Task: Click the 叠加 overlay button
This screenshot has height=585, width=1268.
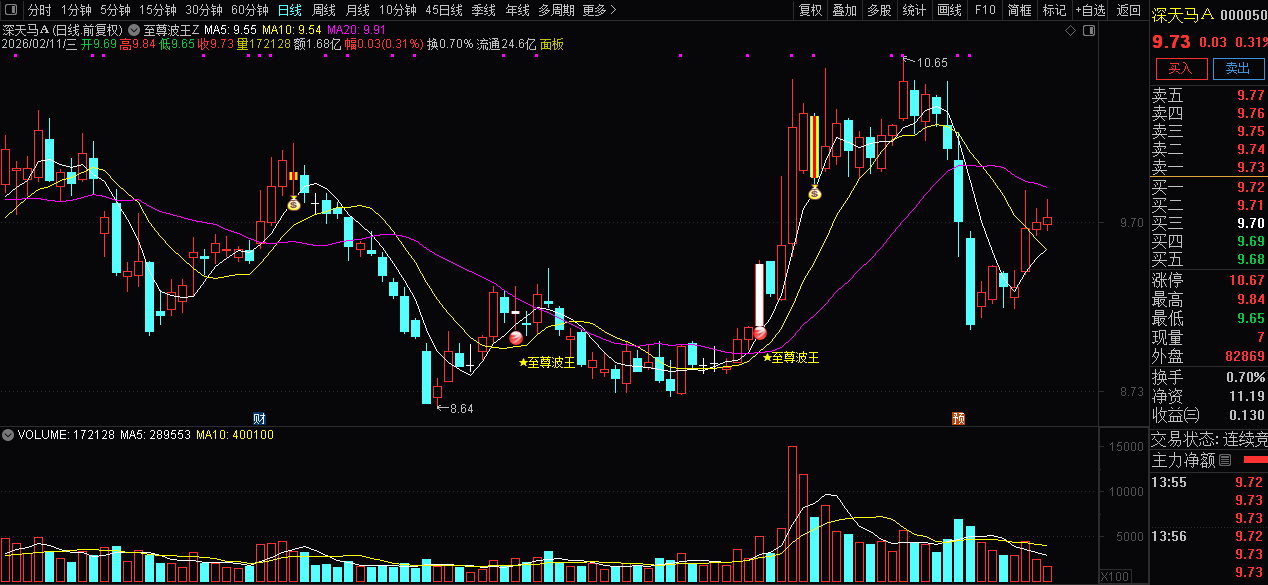Action: 845,10
